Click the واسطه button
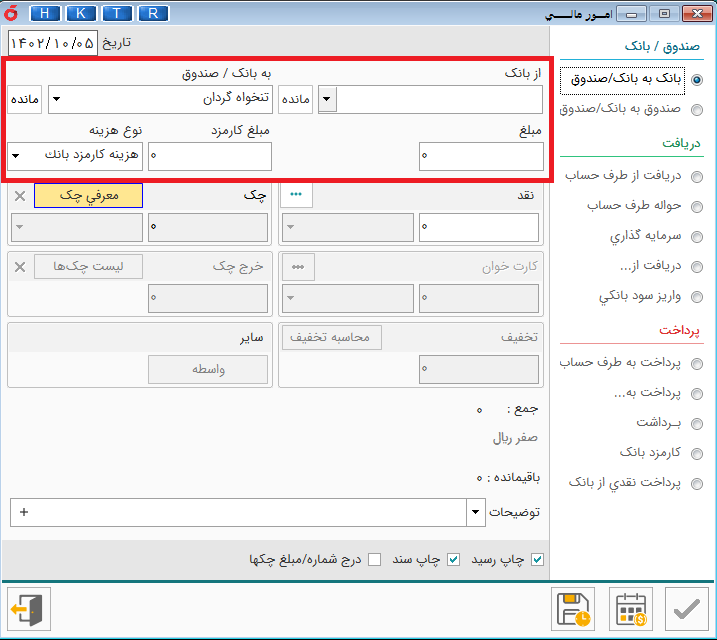The height and width of the screenshot is (640, 717). point(208,369)
